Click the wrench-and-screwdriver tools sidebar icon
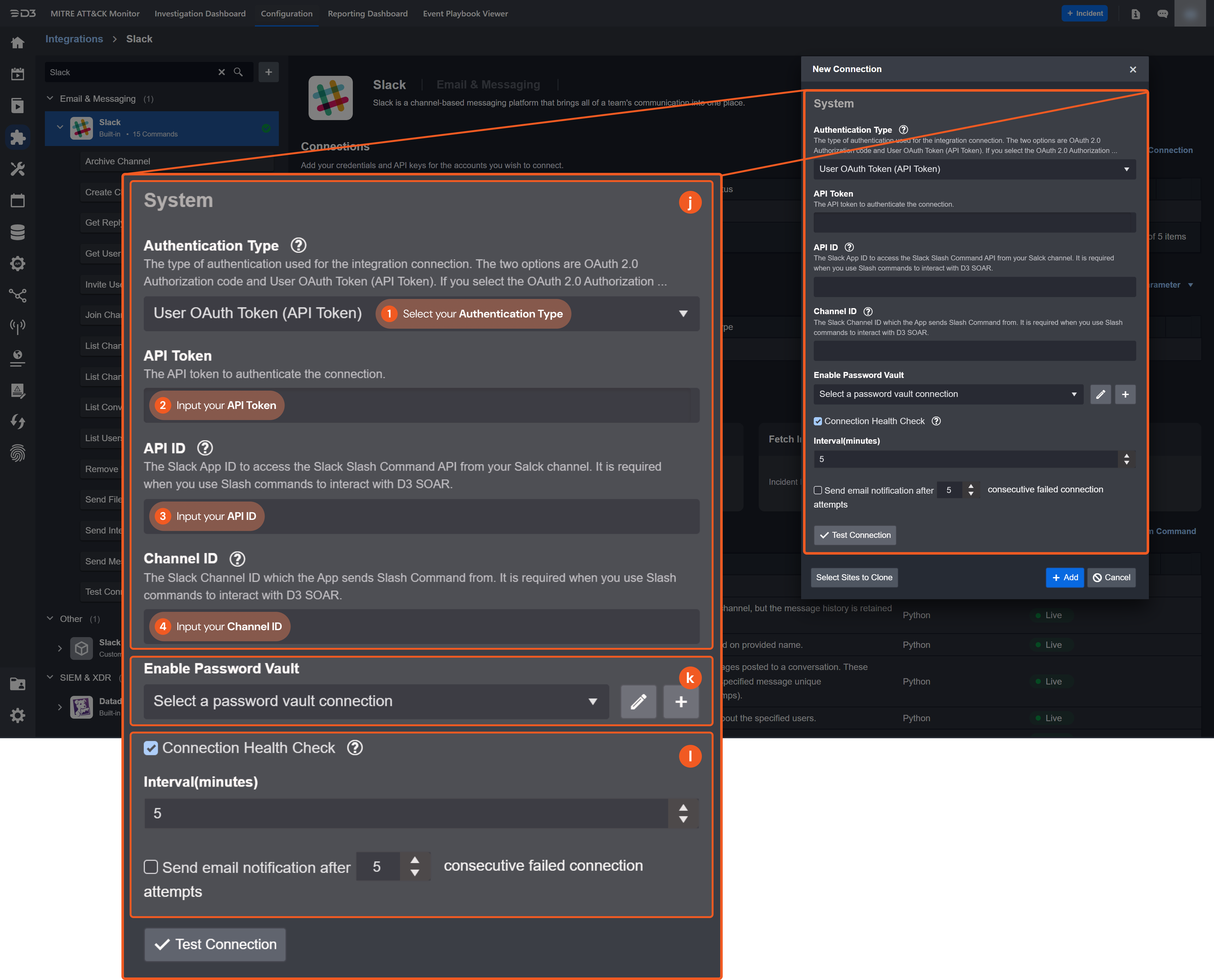 click(x=17, y=169)
